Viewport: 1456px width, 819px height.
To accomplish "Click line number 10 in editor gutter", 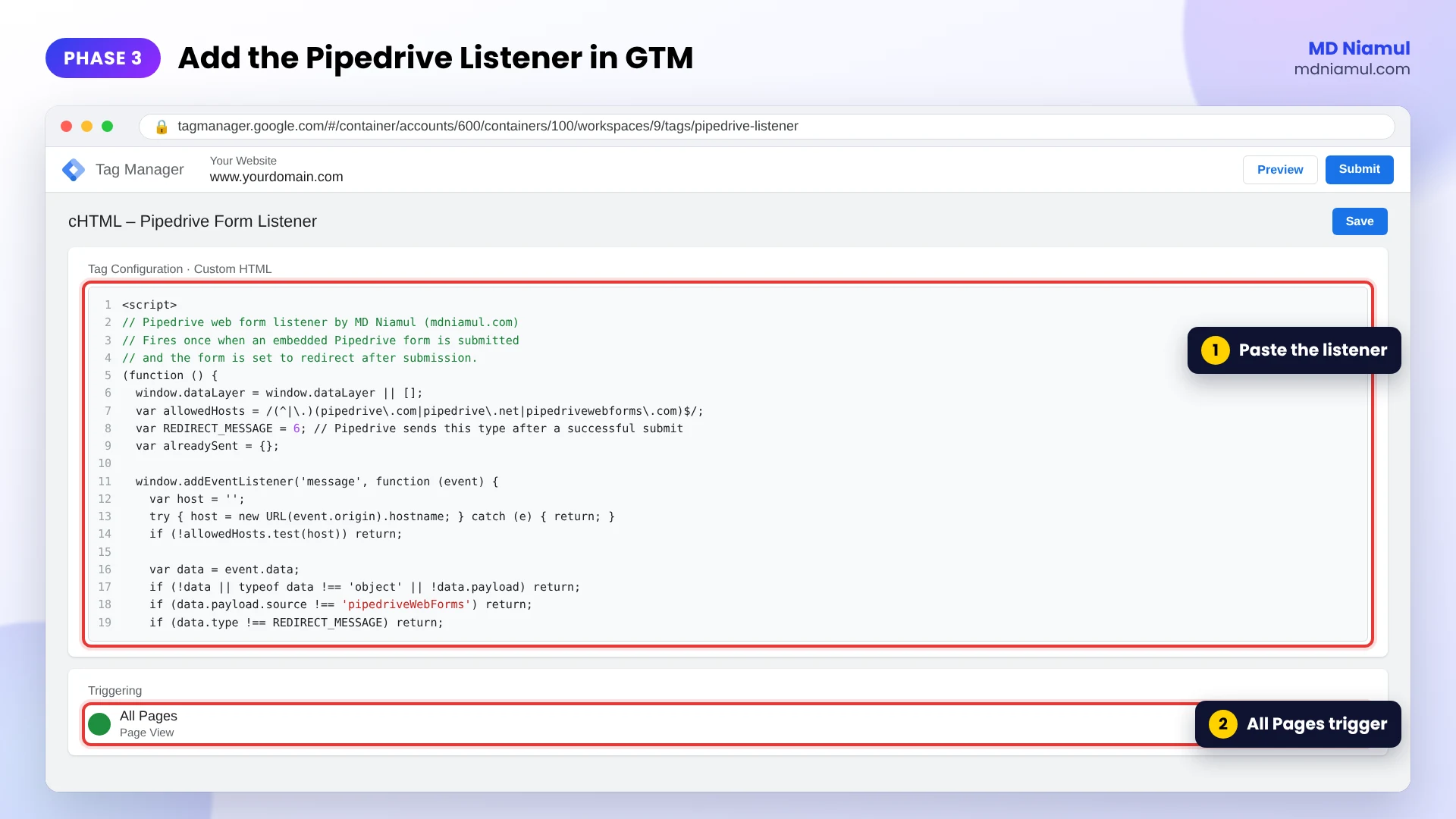I will pyautogui.click(x=105, y=463).
